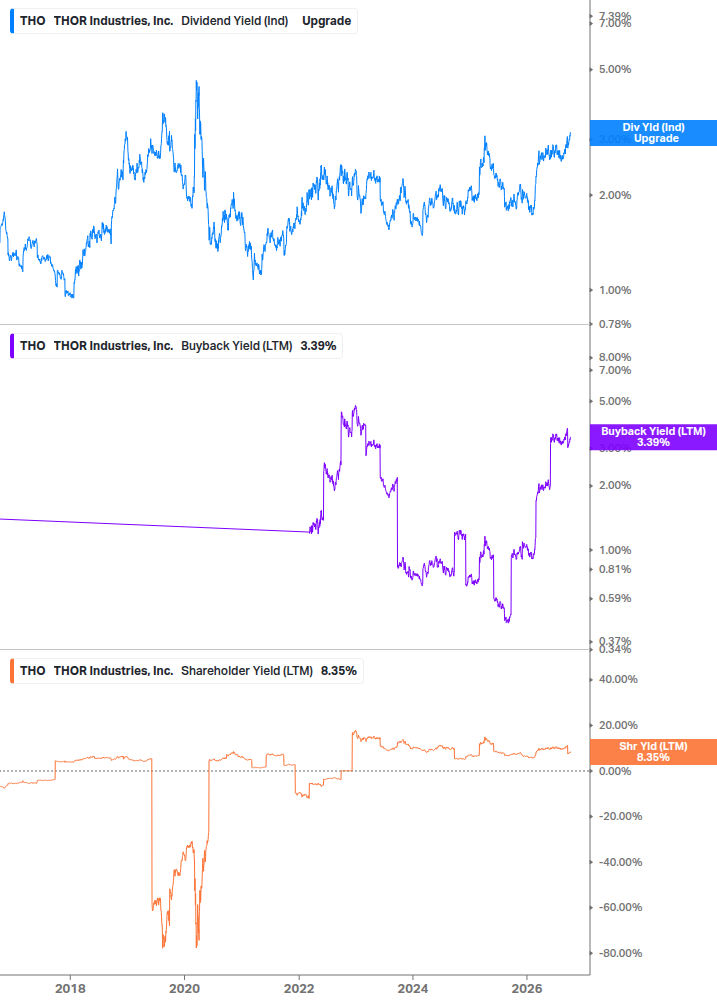The image size is (717, 1005).
Task: Click the 2022 label on the time axis
Action: [x=299, y=989]
